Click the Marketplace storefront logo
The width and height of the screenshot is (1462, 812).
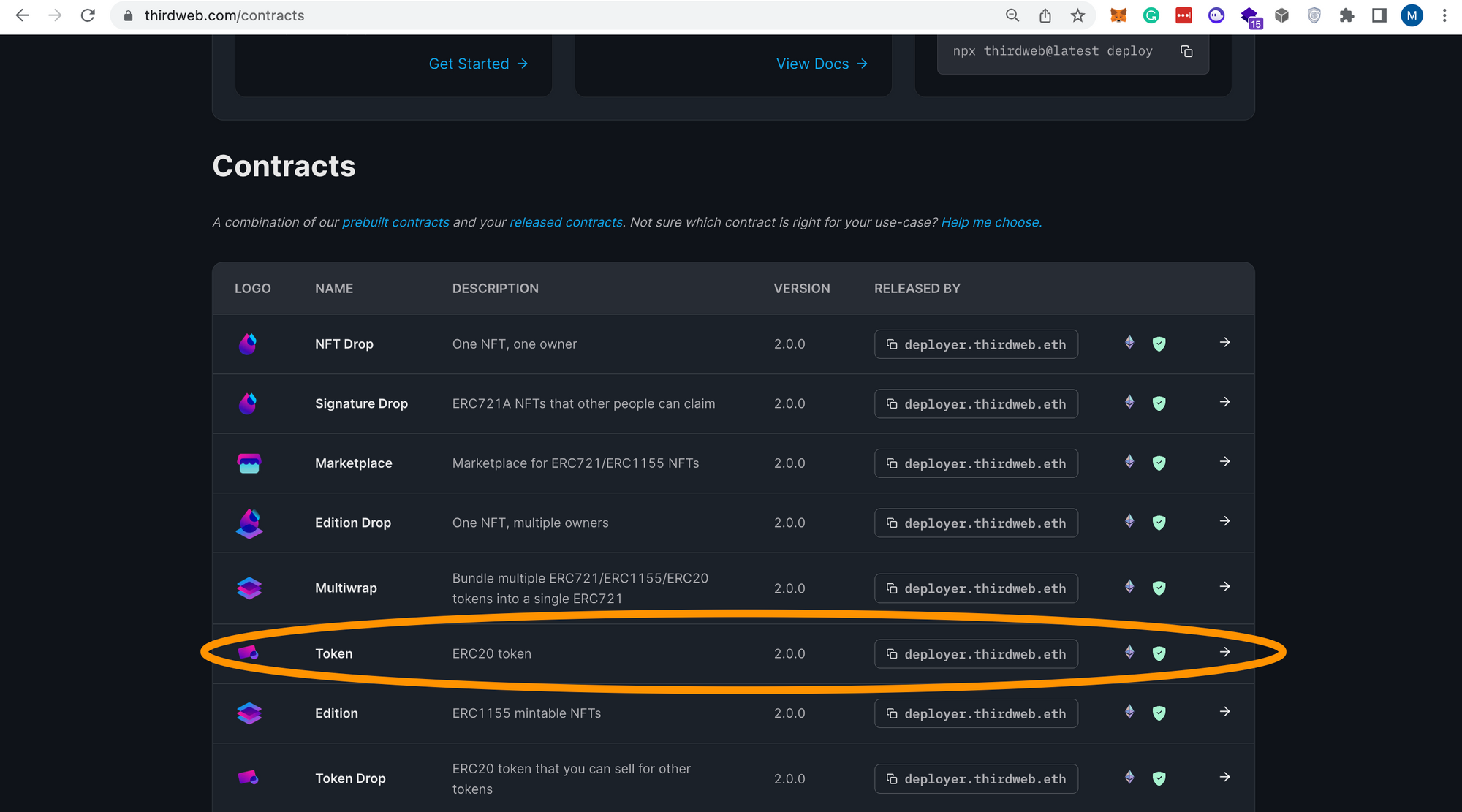(x=249, y=463)
